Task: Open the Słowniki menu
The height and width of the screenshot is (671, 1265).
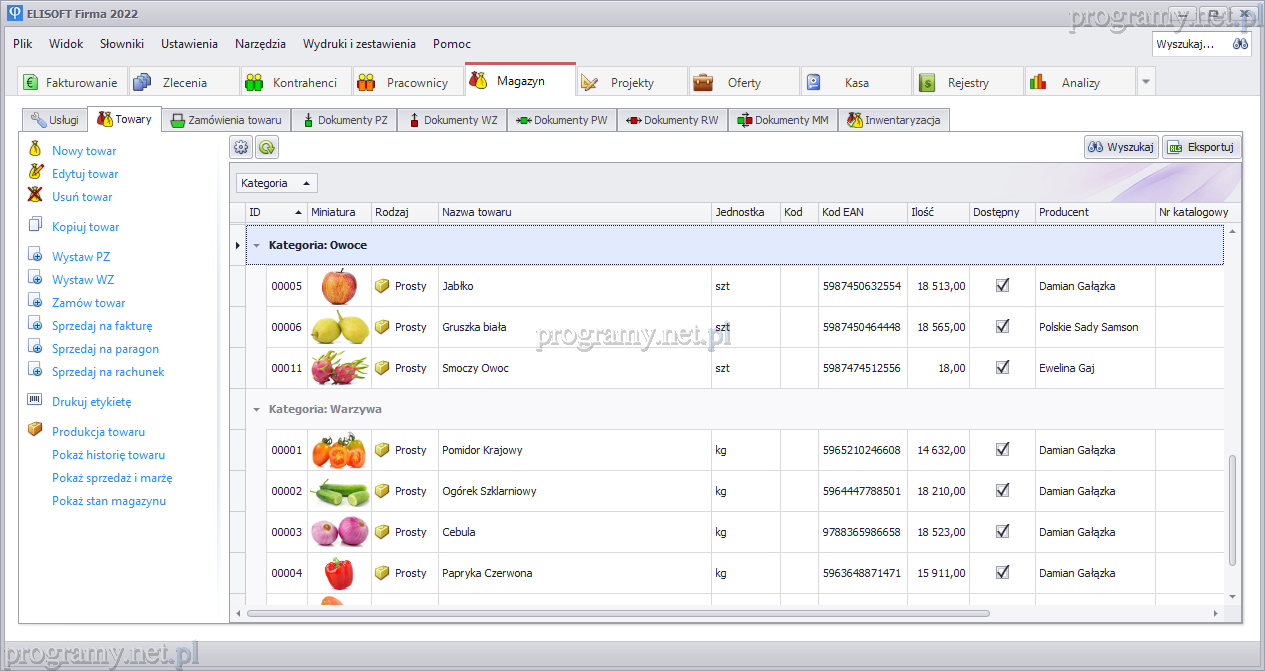Action: [122, 44]
